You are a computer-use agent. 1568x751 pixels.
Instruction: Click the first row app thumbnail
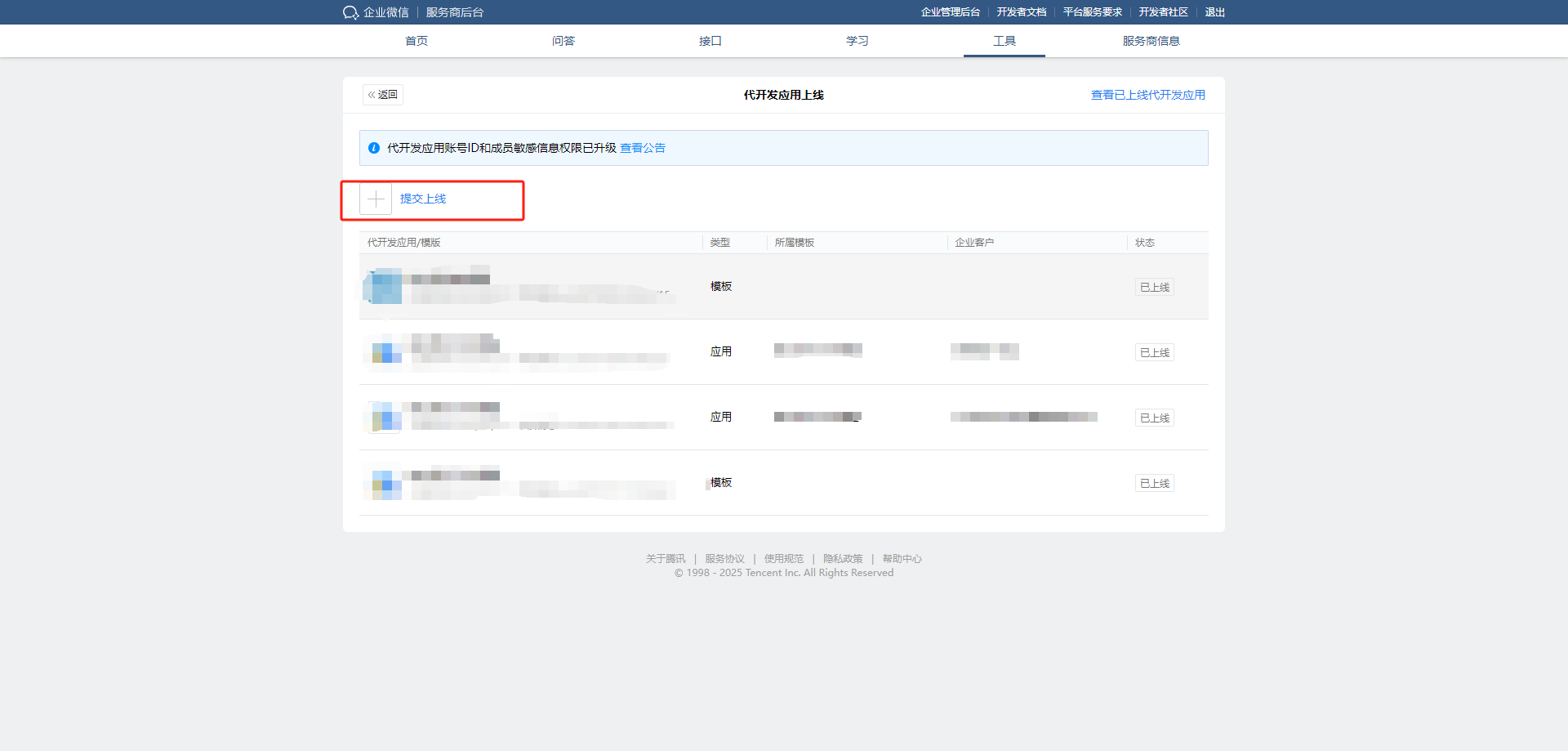pyautogui.click(x=383, y=287)
